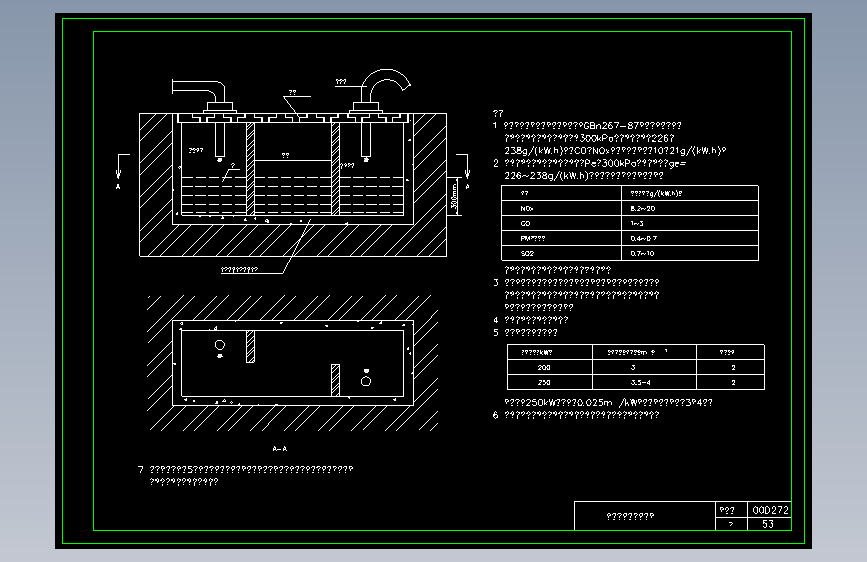This screenshot has height=562, width=867.
Task: Click the 300mm dimension label
Action: click(x=454, y=197)
